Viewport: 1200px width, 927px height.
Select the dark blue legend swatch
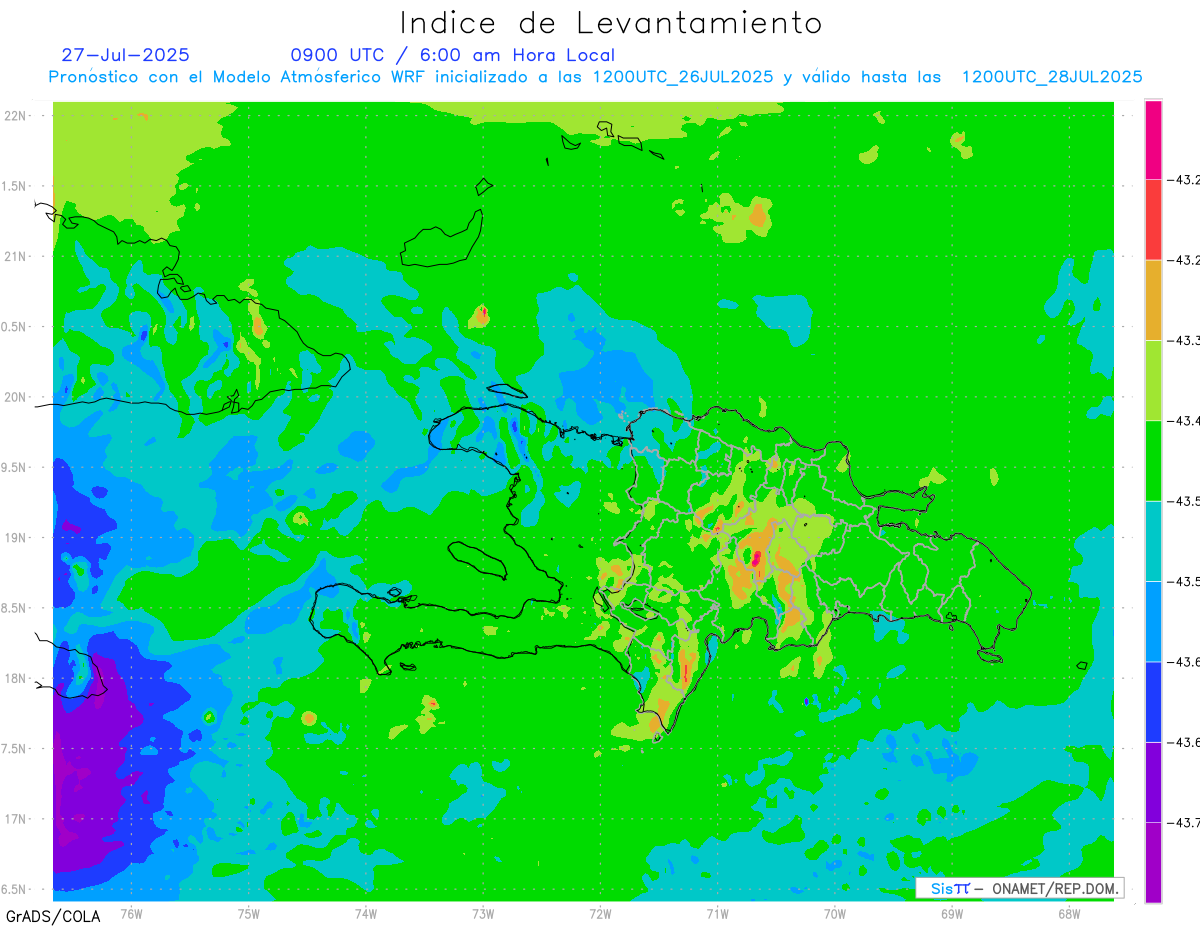coord(1153,701)
